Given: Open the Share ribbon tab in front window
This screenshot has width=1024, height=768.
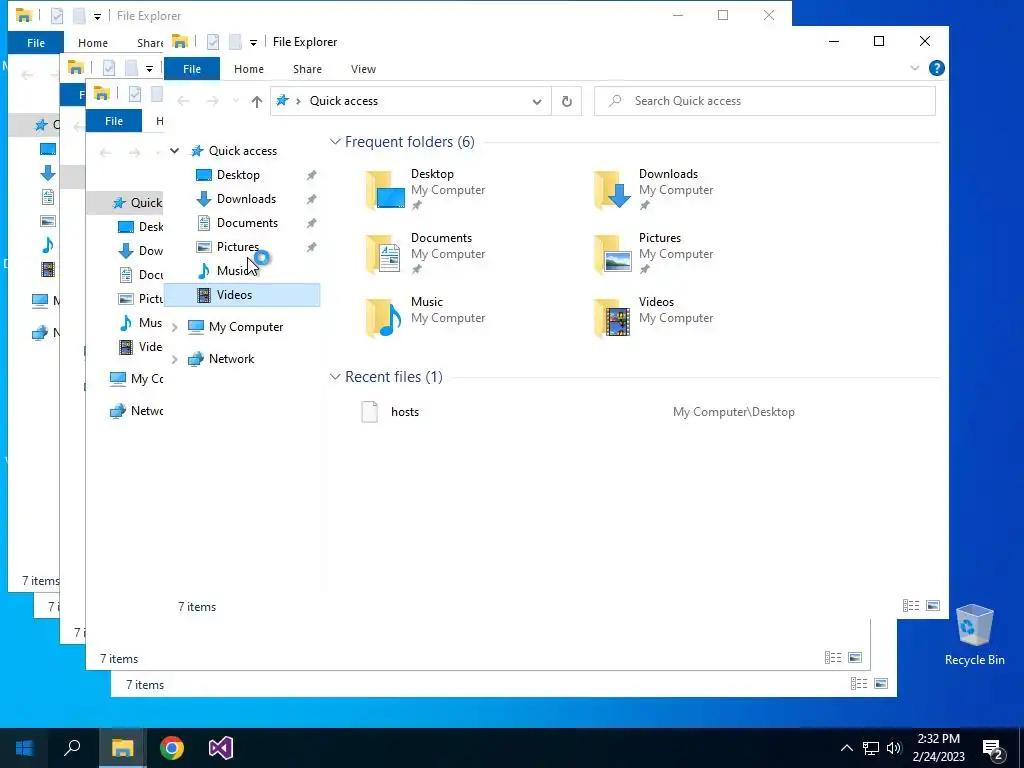Looking at the screenshot, I should pyautogui.click(x=307, y=69).
